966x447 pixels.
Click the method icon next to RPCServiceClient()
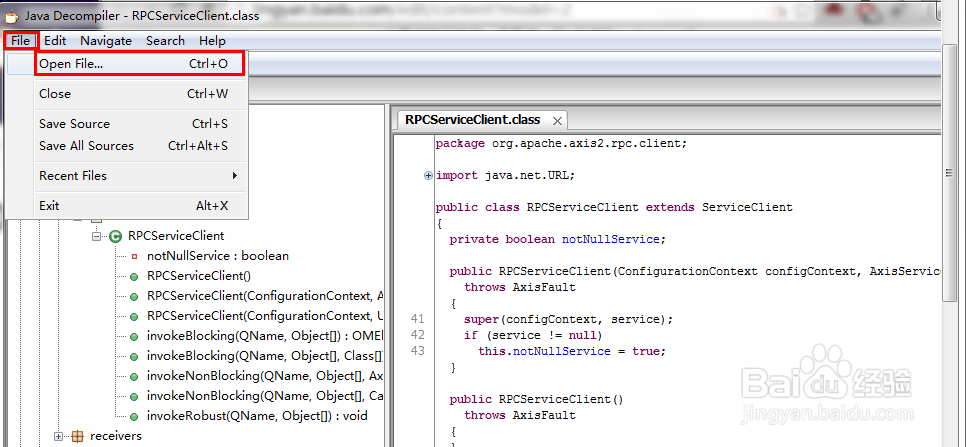click(134, 276)
